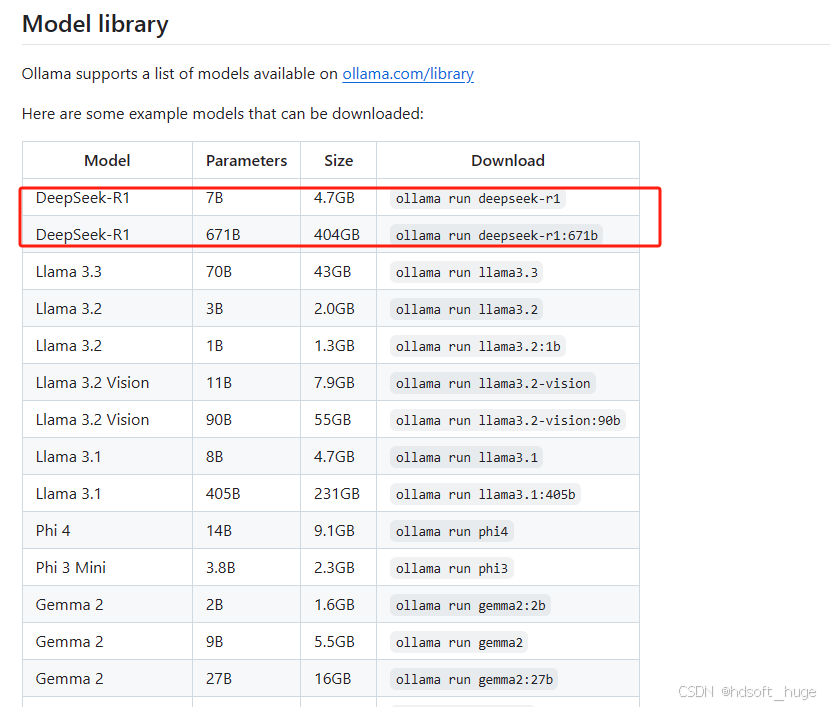Click the 'ollama run deepseek-r1' command
Screen dimensions: 830x707
point(478,198)
